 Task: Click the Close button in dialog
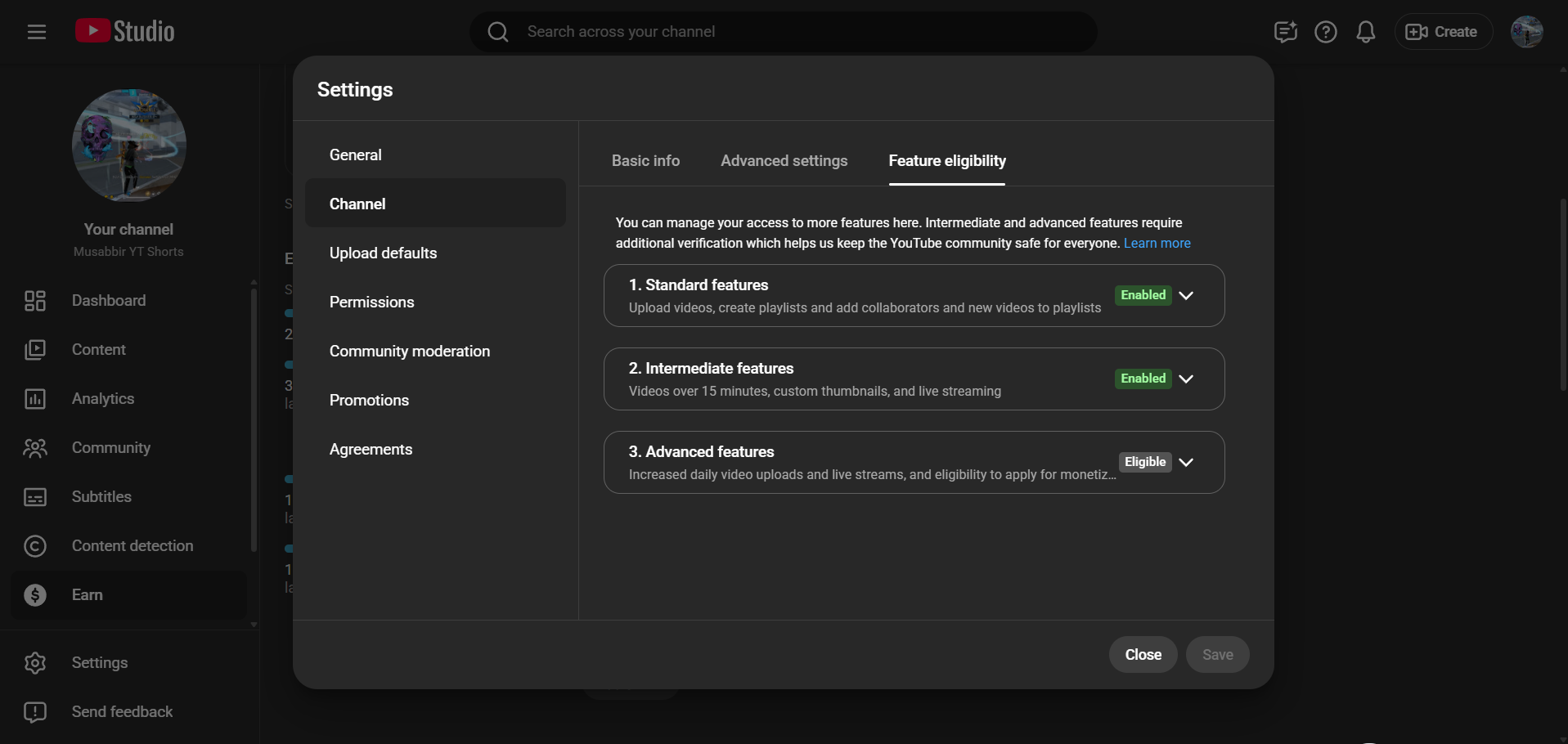click(1143, 655)
